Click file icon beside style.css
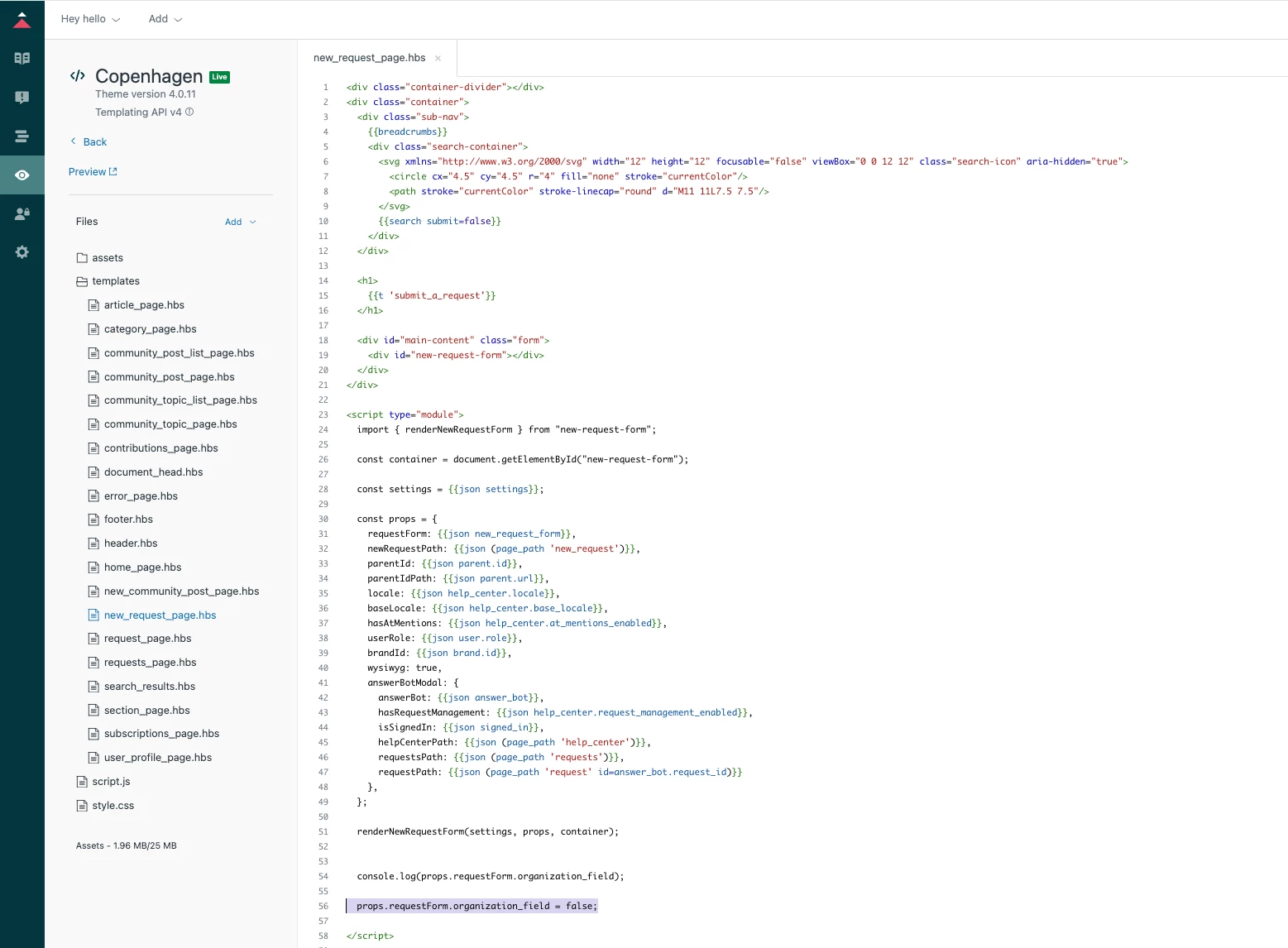The height and width of the screenshot is (948, 1288). pyautogui.click(x=82, y=806)
